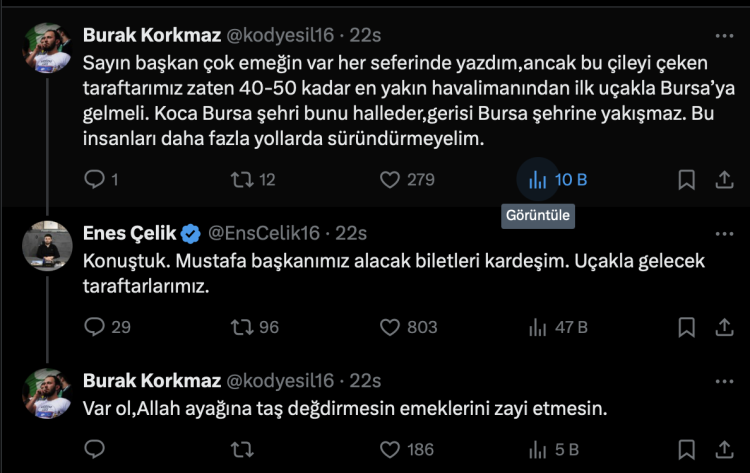This screenshot has height=473, width=750.
Task: Click Burak Korkmaz's avatar on first tweet
Action: point(46,48)
